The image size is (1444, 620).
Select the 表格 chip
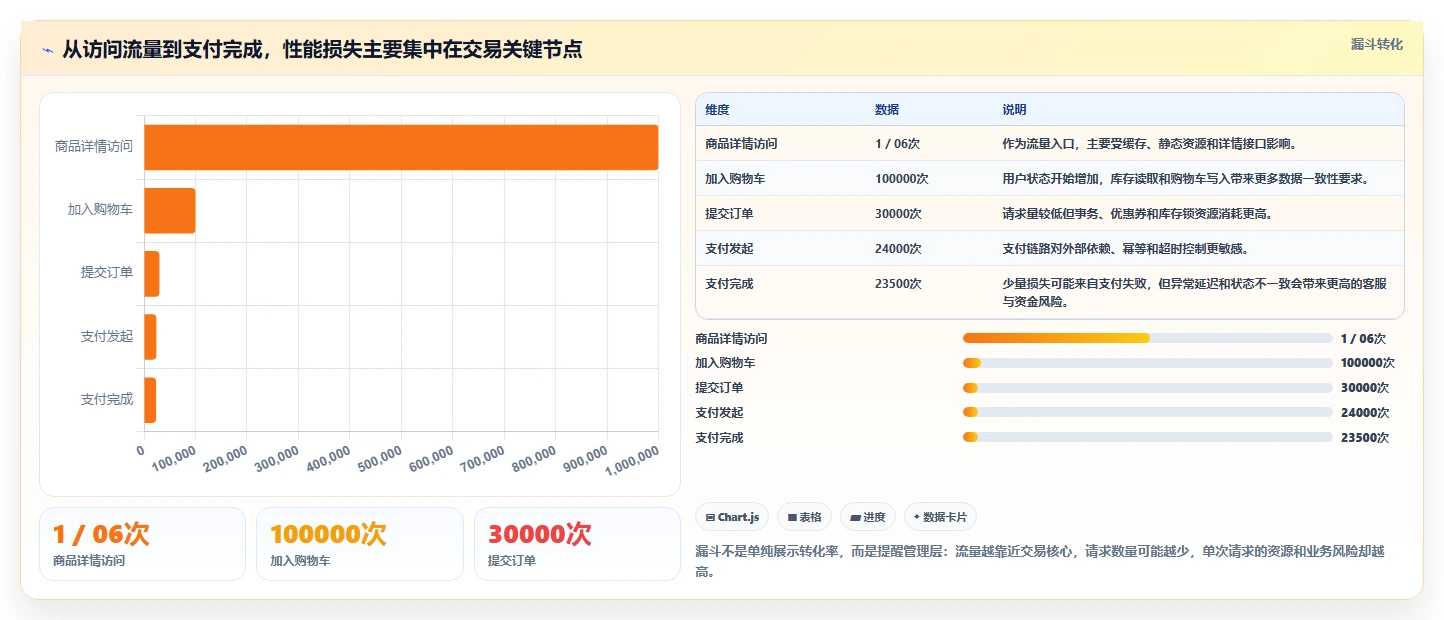tap(805, 517)
